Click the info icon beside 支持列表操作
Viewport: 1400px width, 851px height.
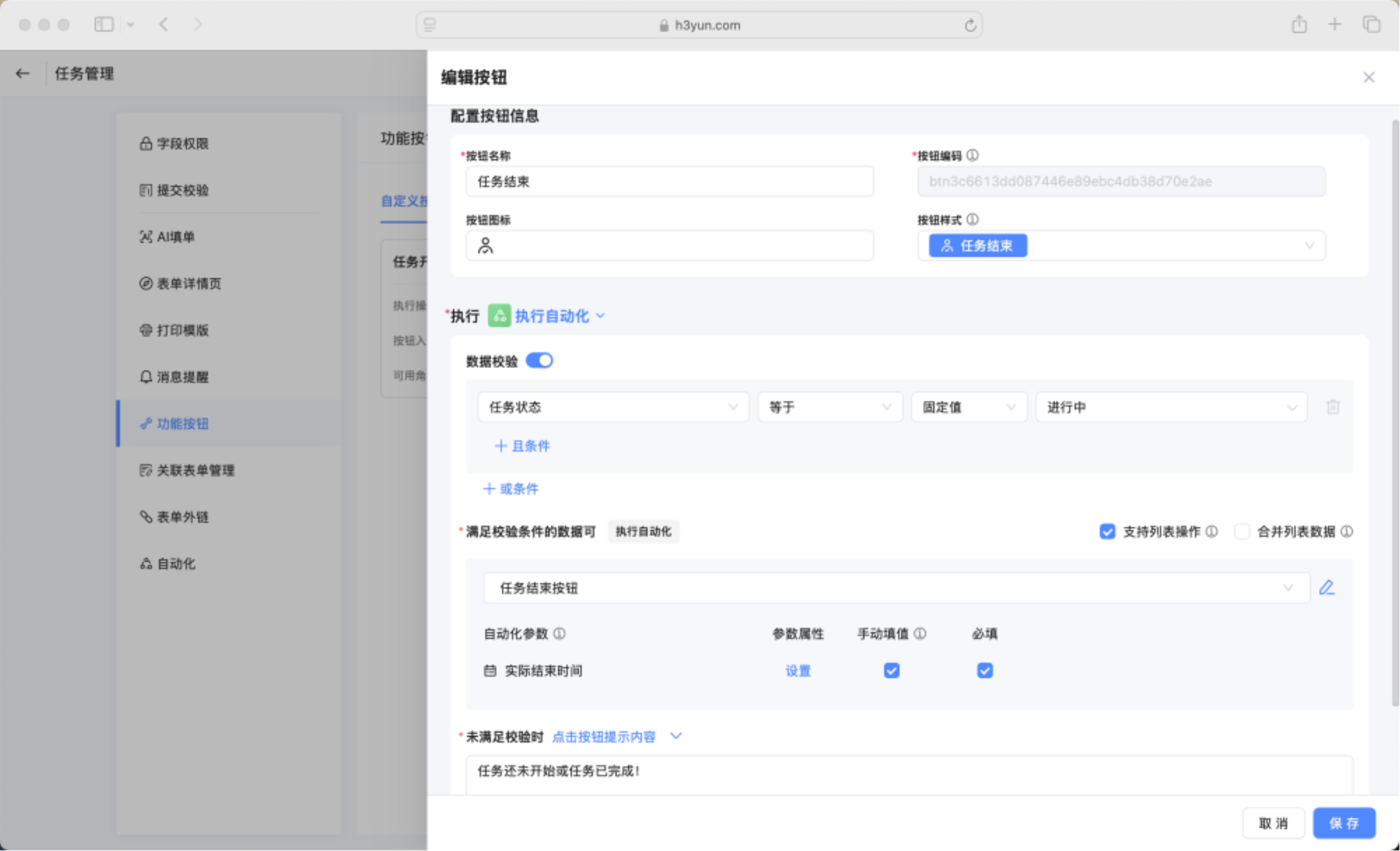click(x=1212, y=531)
